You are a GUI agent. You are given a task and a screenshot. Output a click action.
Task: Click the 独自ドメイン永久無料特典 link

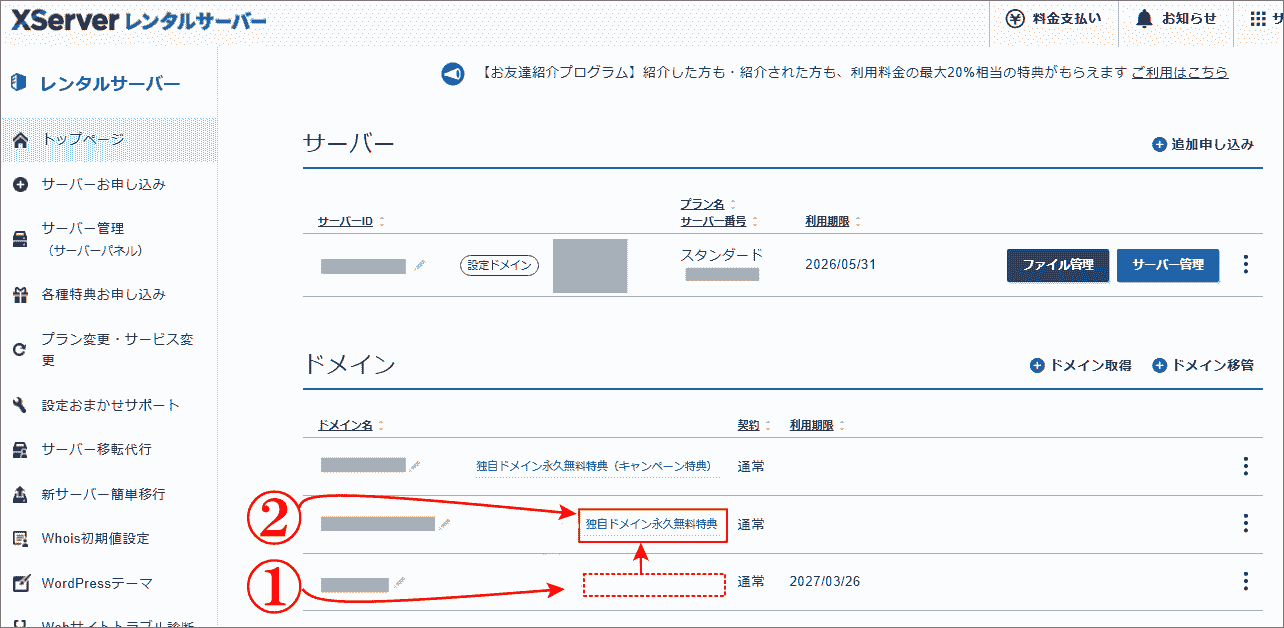pyautogui.click(x=653, y=526)
